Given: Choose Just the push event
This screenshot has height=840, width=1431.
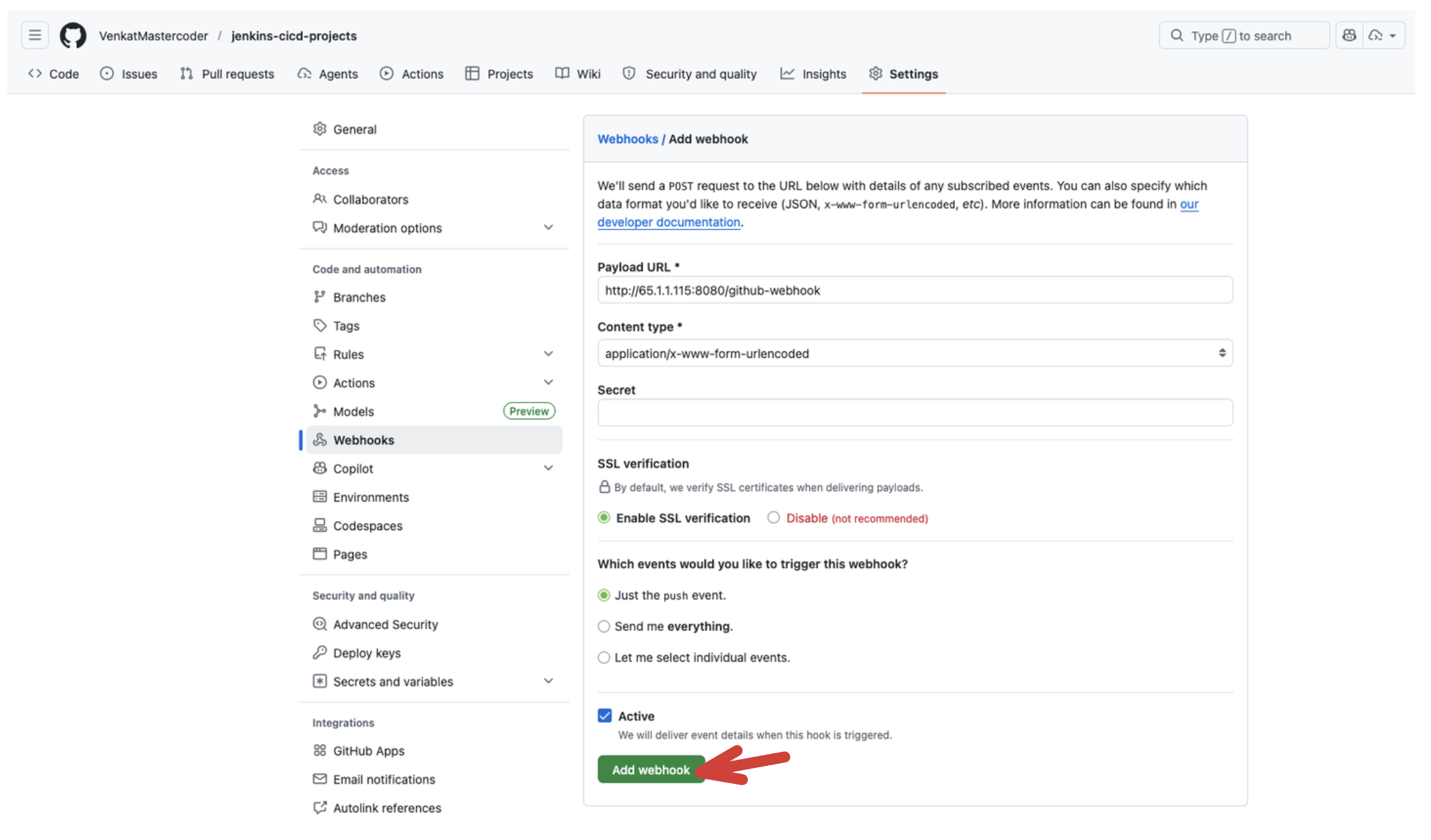Looking at the screenshot, I should click(x=604, y=595).
